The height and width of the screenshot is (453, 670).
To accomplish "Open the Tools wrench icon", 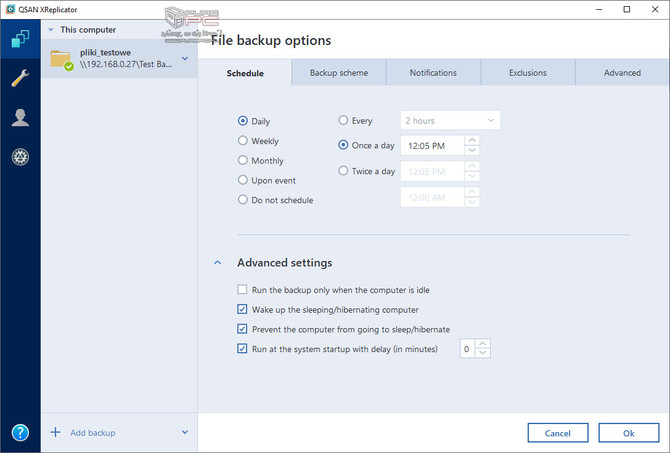I will [20, 79].
